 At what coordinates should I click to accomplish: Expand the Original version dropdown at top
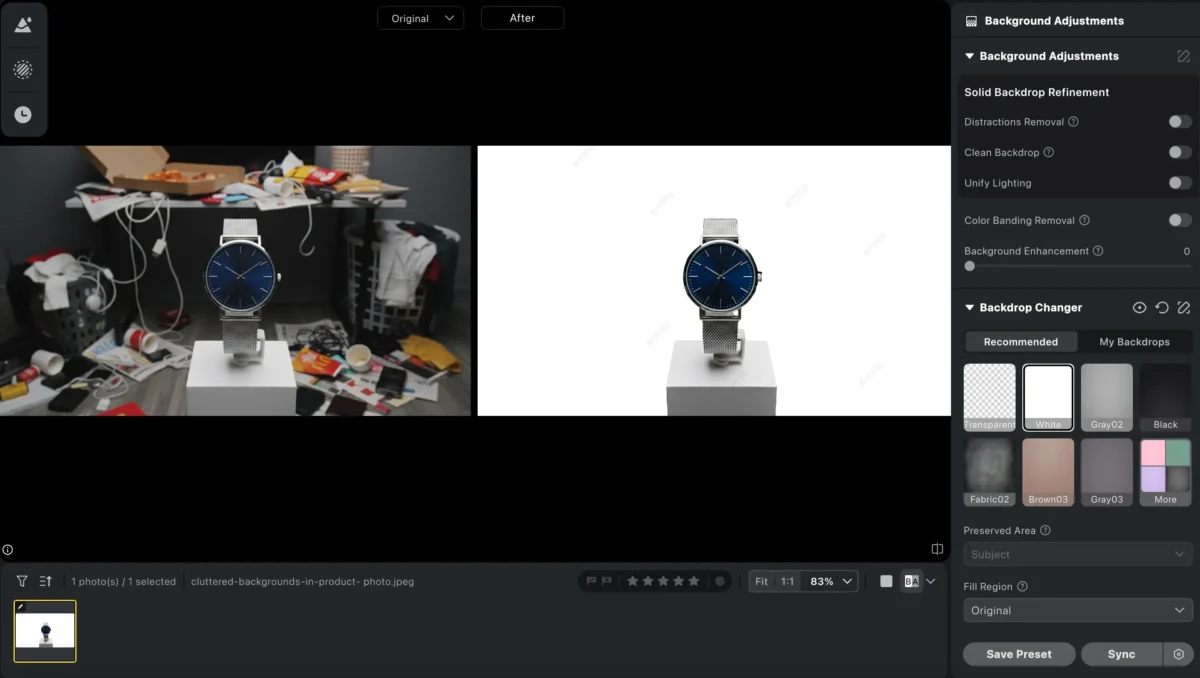coord(420,17)
